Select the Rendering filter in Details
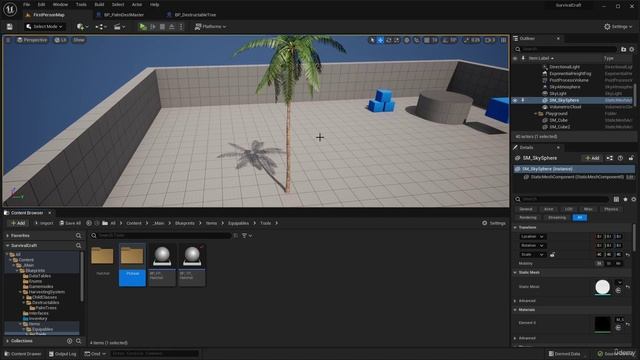This screenshot has height=360, width=640. (528, 218)
